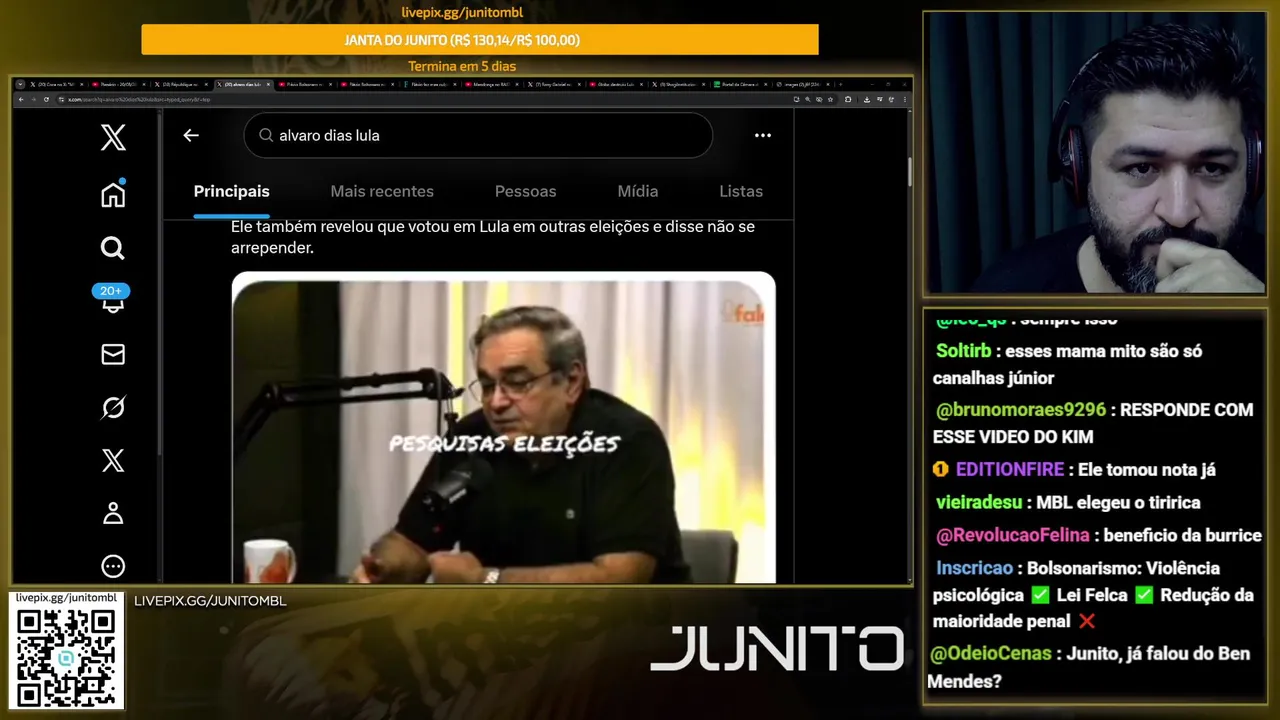Click the EDITIONFIRE orange member badge
The height and width of the screenshot is (720, 1280).
[x=941, y=469]
